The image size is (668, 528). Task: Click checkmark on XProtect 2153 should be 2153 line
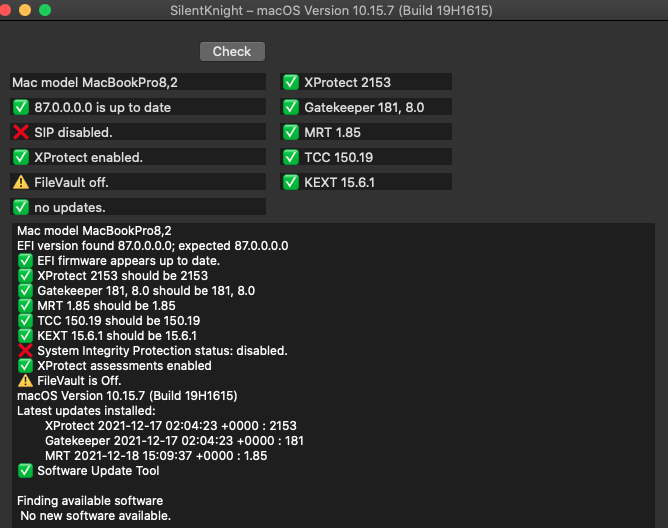(x=26, y=276)
